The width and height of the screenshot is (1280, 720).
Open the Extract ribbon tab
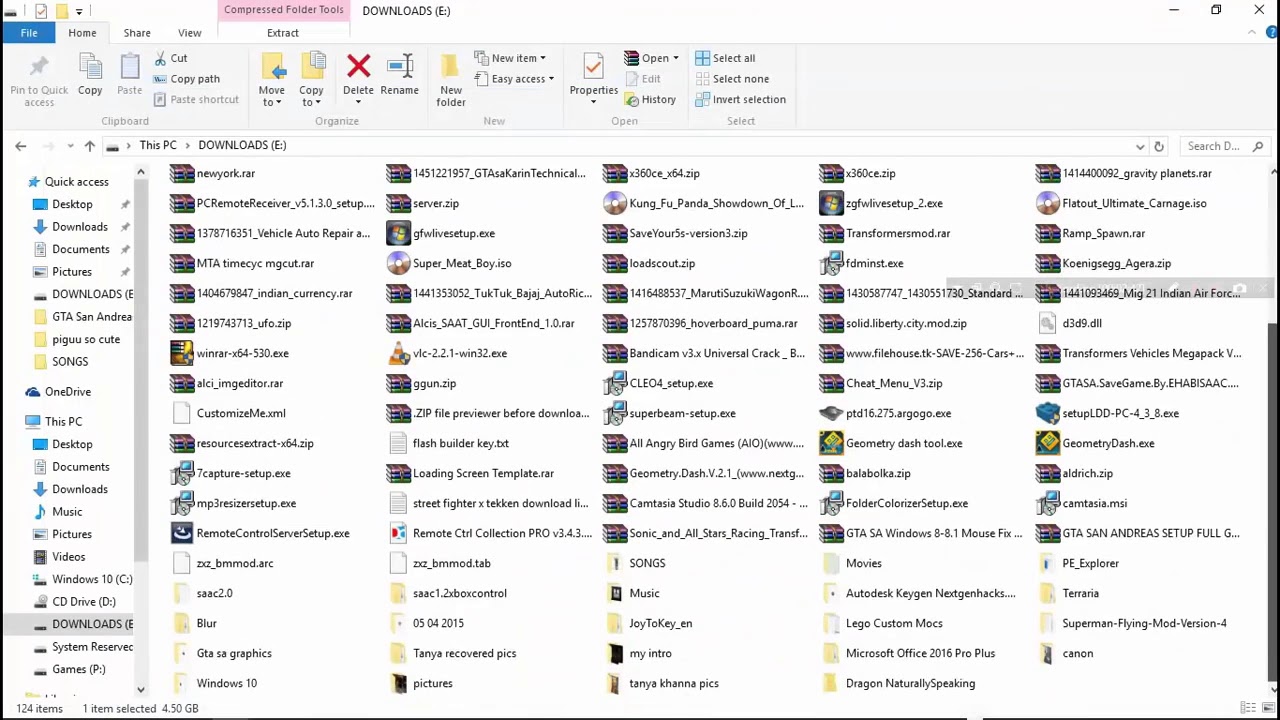(x=283, y=33)
